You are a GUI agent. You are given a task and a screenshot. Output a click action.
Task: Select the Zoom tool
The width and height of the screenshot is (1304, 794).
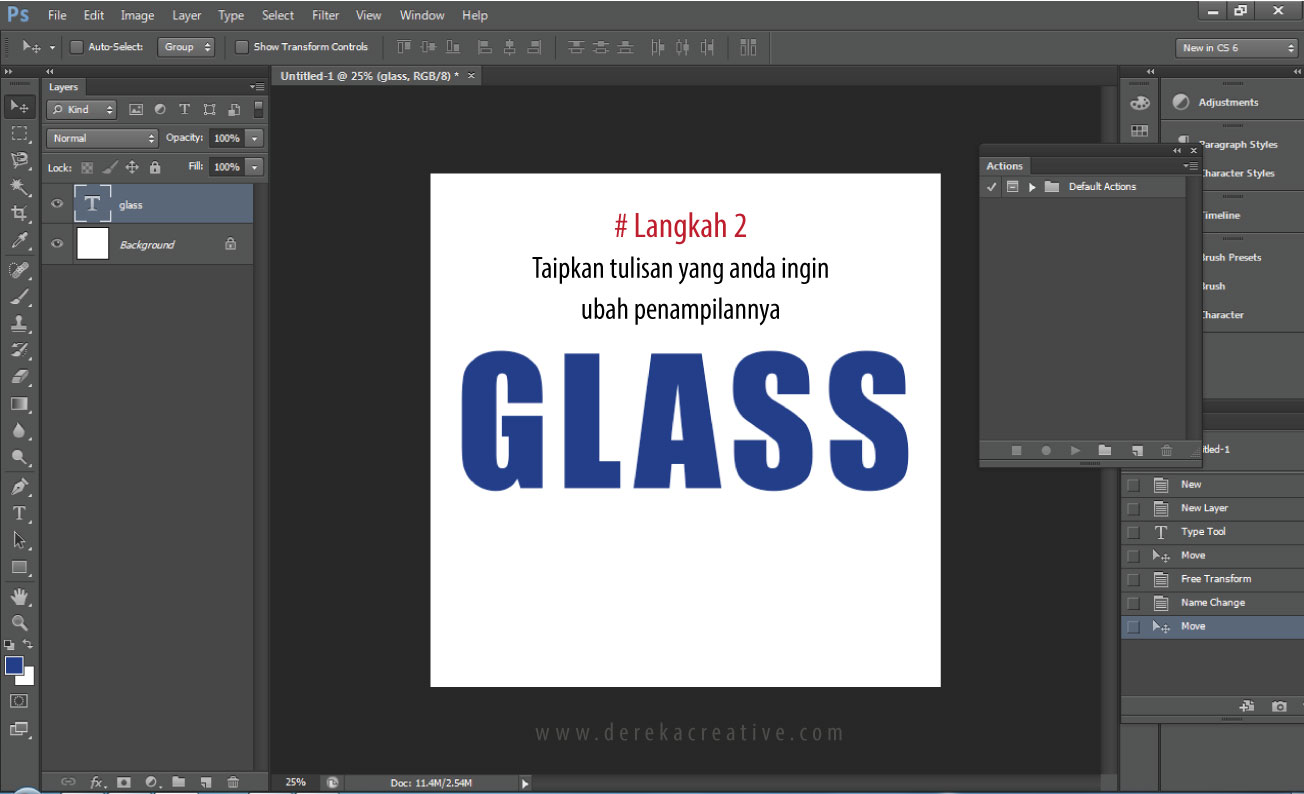(19, 622)
